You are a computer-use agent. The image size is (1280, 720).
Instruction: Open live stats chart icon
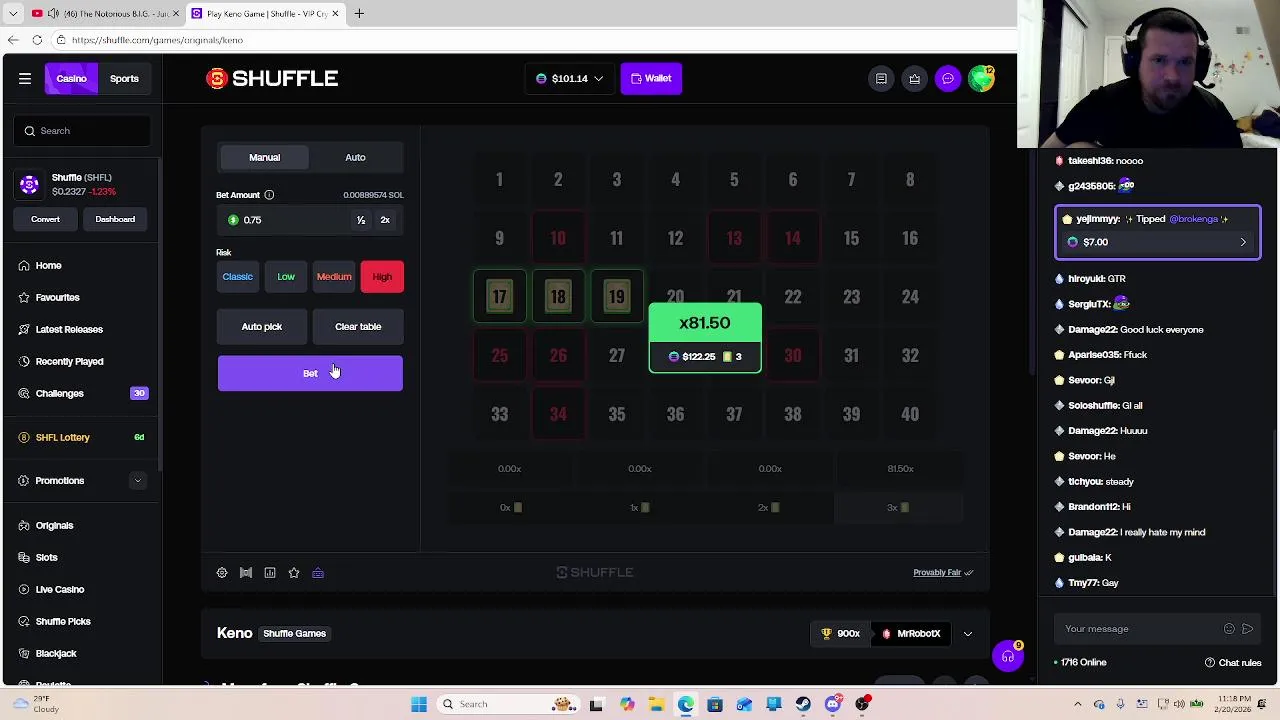tap(270, 572)
